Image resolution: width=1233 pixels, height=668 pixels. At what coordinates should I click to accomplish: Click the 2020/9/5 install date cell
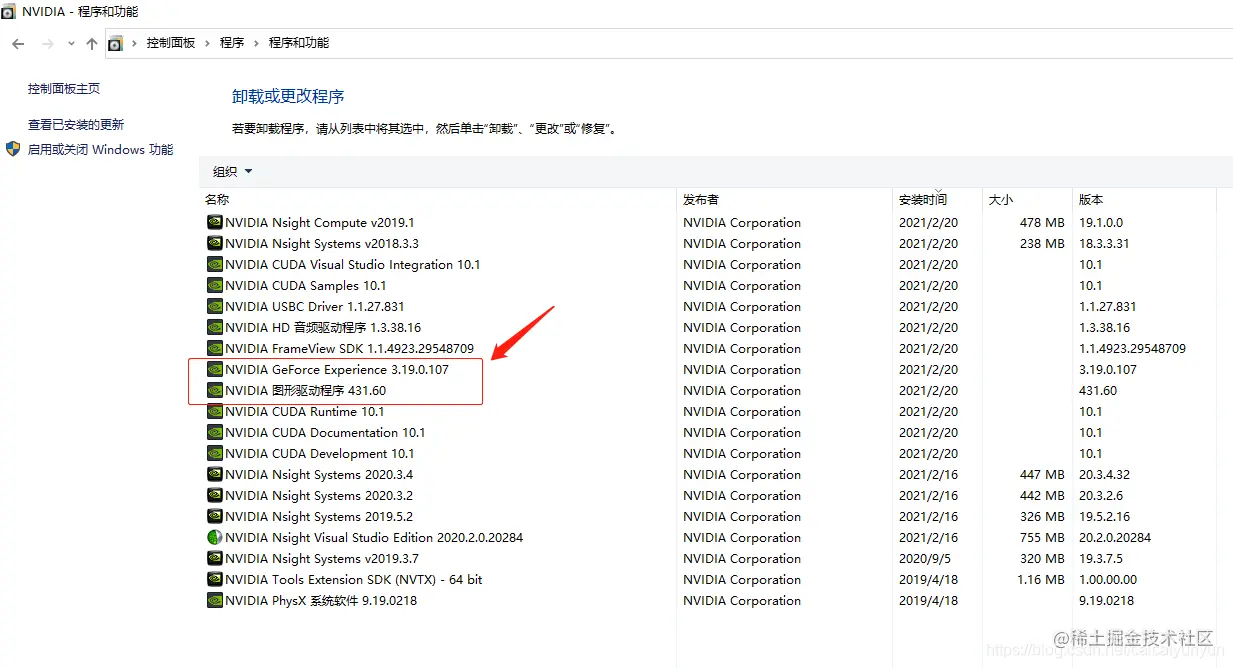point(926,559)
